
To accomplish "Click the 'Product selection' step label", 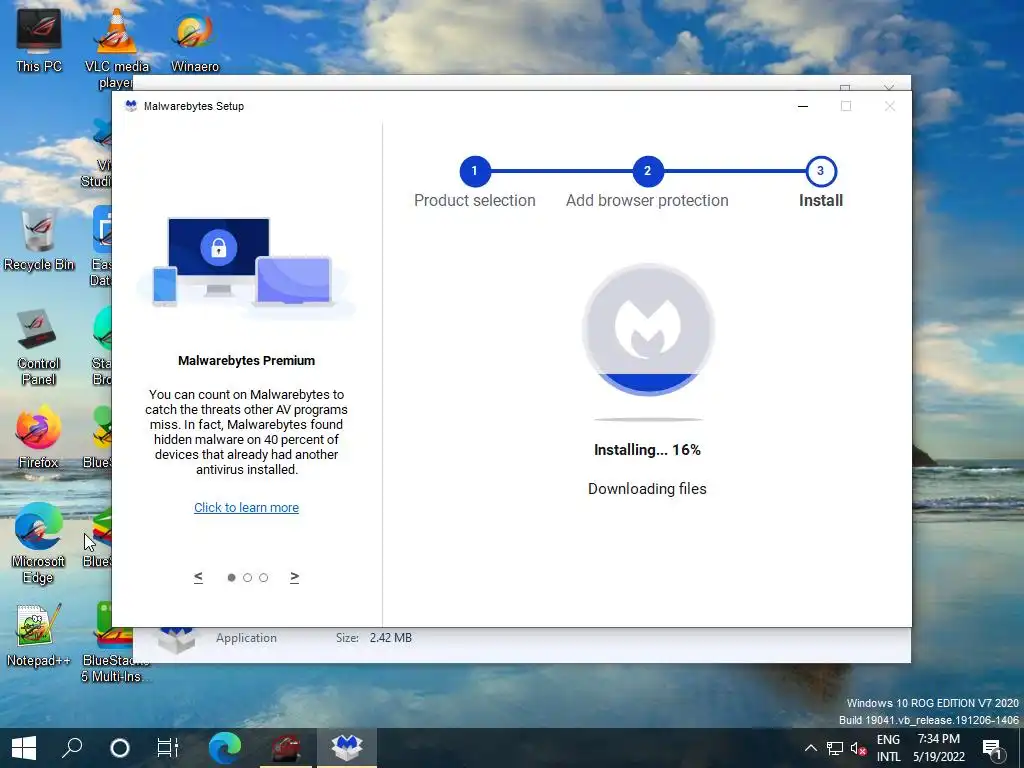I will click(x=475, y=200).
